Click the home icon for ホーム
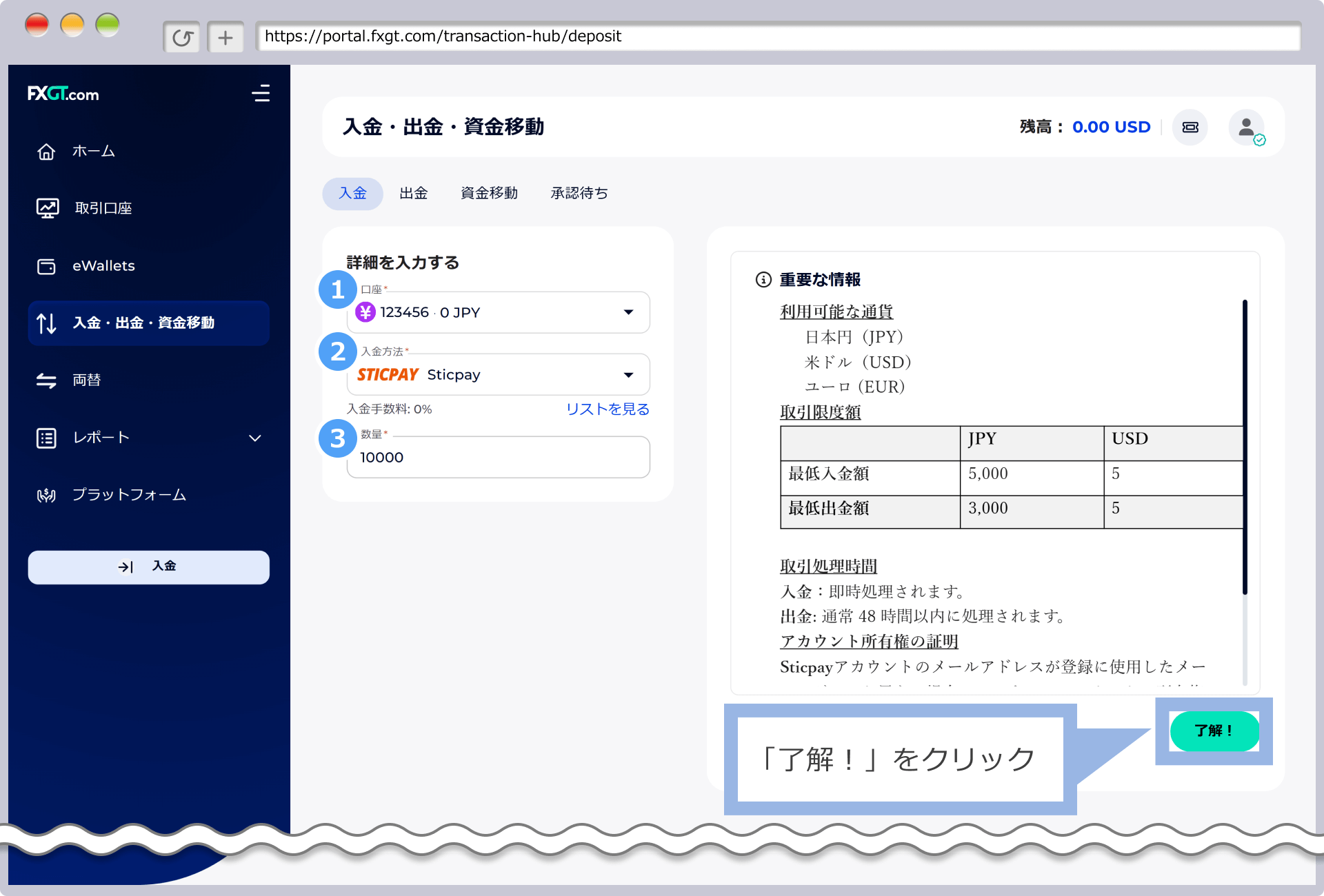1324x896 pixels. pyautogui.click(x=46, y=151)
